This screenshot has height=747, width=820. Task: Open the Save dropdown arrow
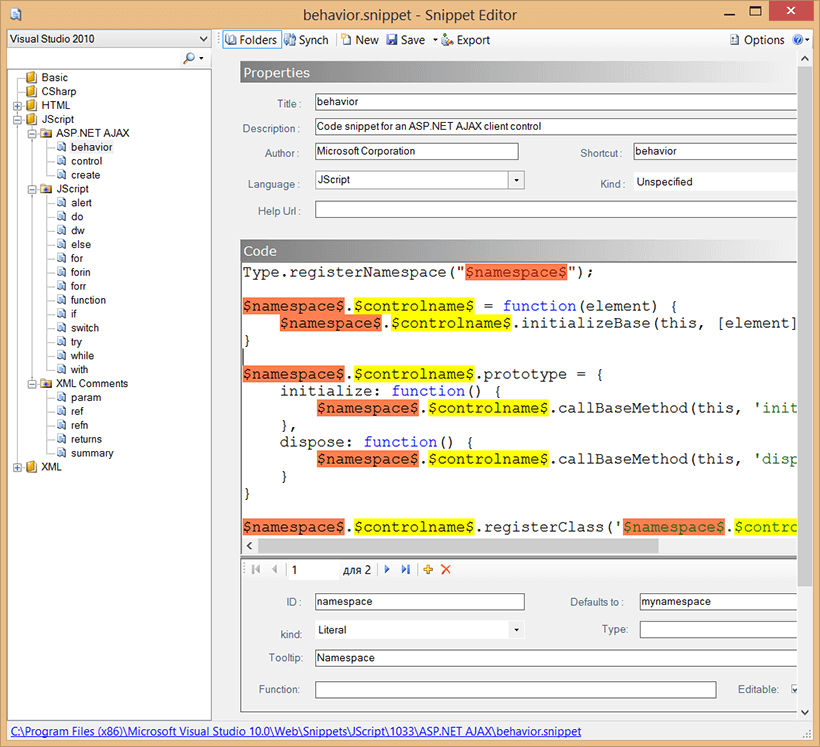(x=435, y=40)
